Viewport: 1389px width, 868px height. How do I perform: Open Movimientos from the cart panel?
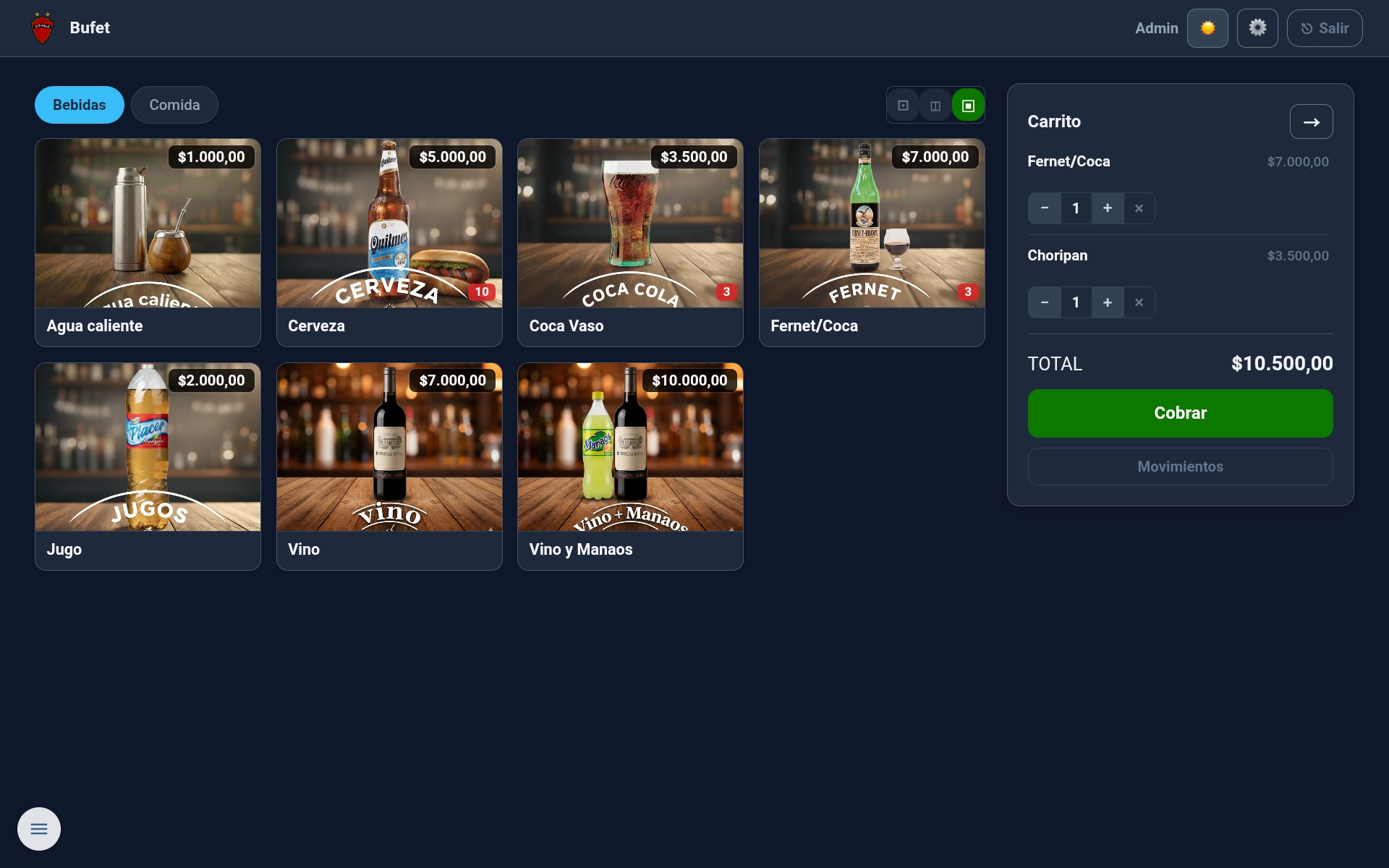click(1180, 467)
